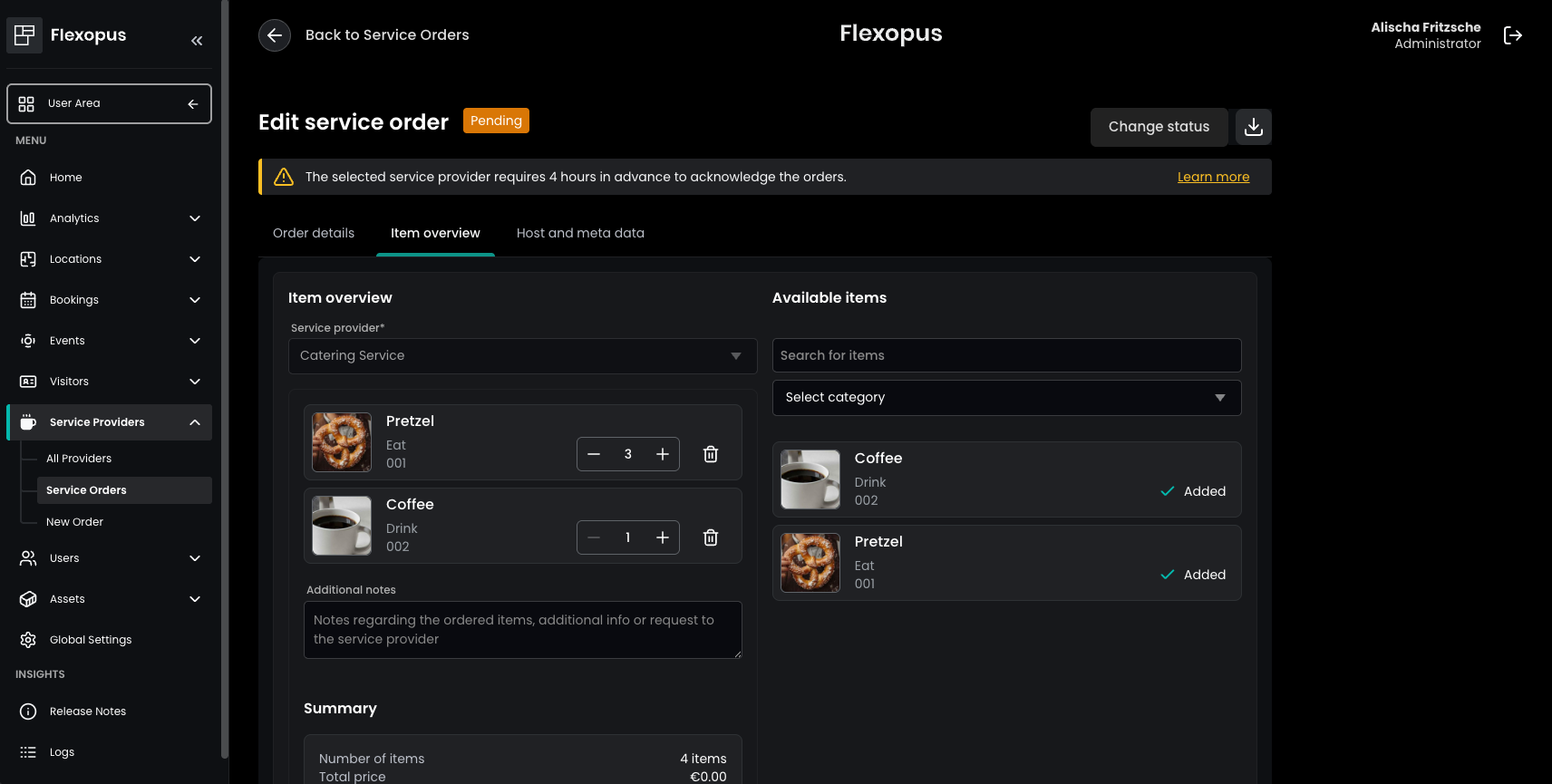Follow the Learn more link

coord(1213,177)
